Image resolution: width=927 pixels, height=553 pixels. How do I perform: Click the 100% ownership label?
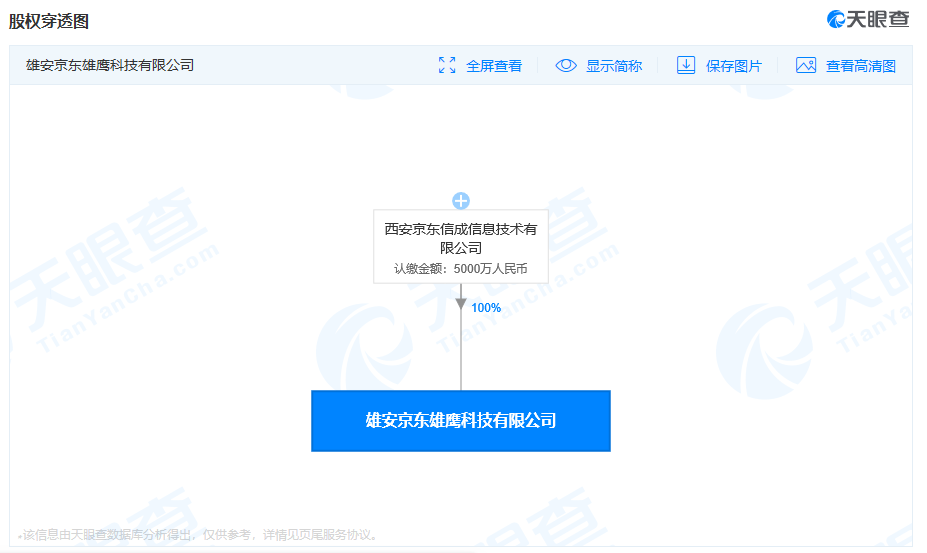point(486,308)
